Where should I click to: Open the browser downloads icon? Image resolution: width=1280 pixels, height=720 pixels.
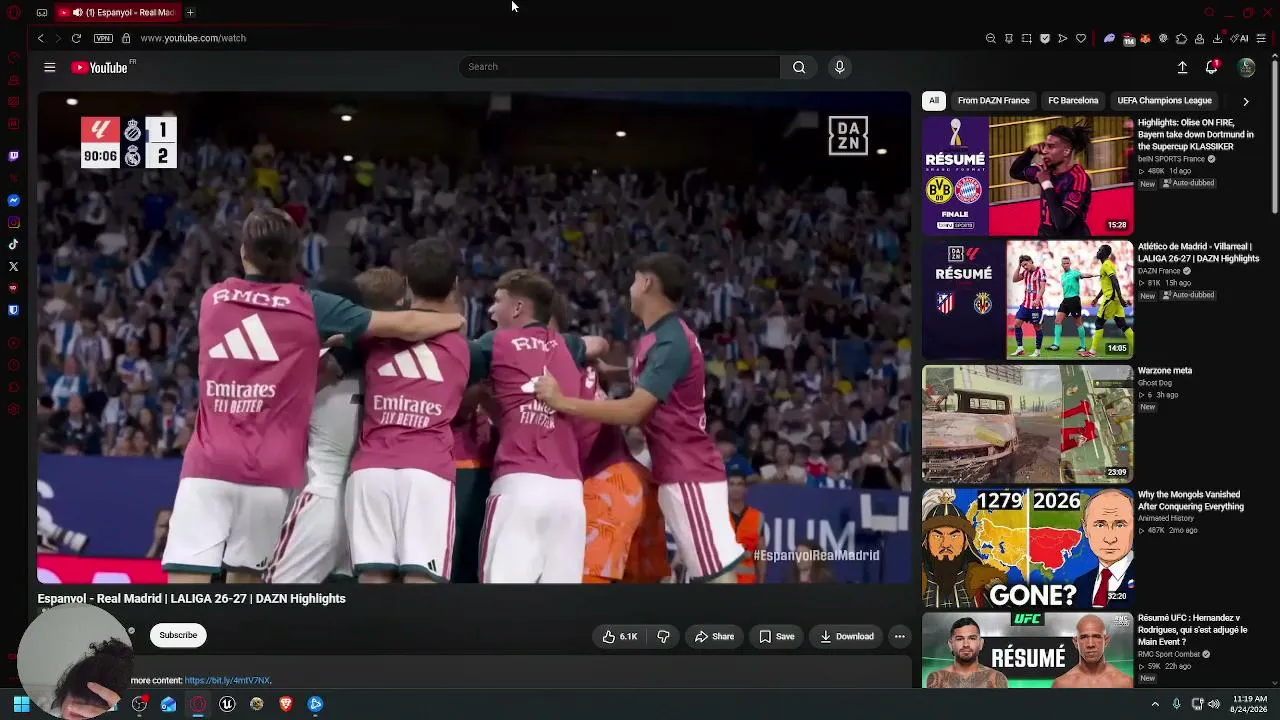click(x=1217, y=38)
